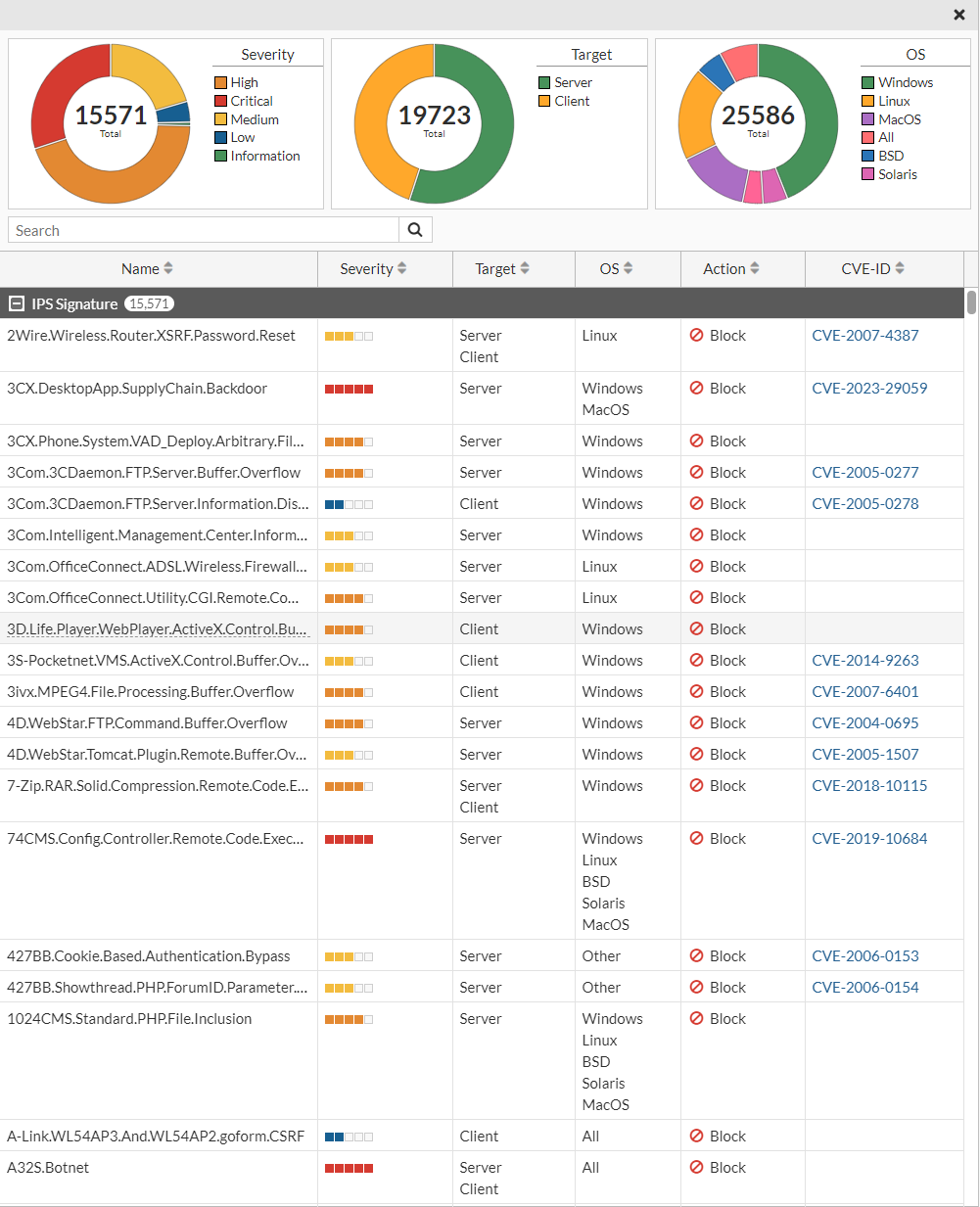Close the signature dialog with X

(959, 15)
